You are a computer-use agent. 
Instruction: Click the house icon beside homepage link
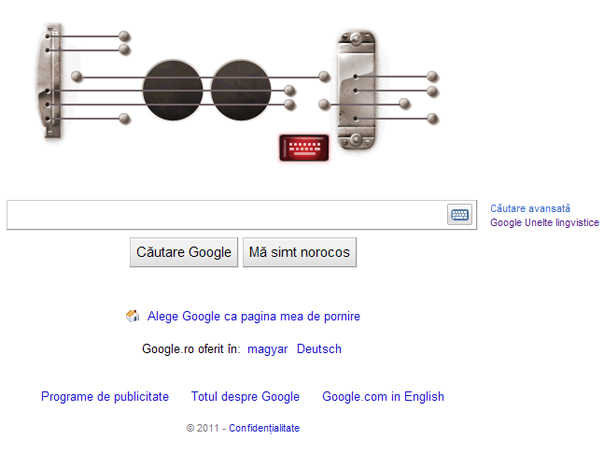tap(133, 316)
